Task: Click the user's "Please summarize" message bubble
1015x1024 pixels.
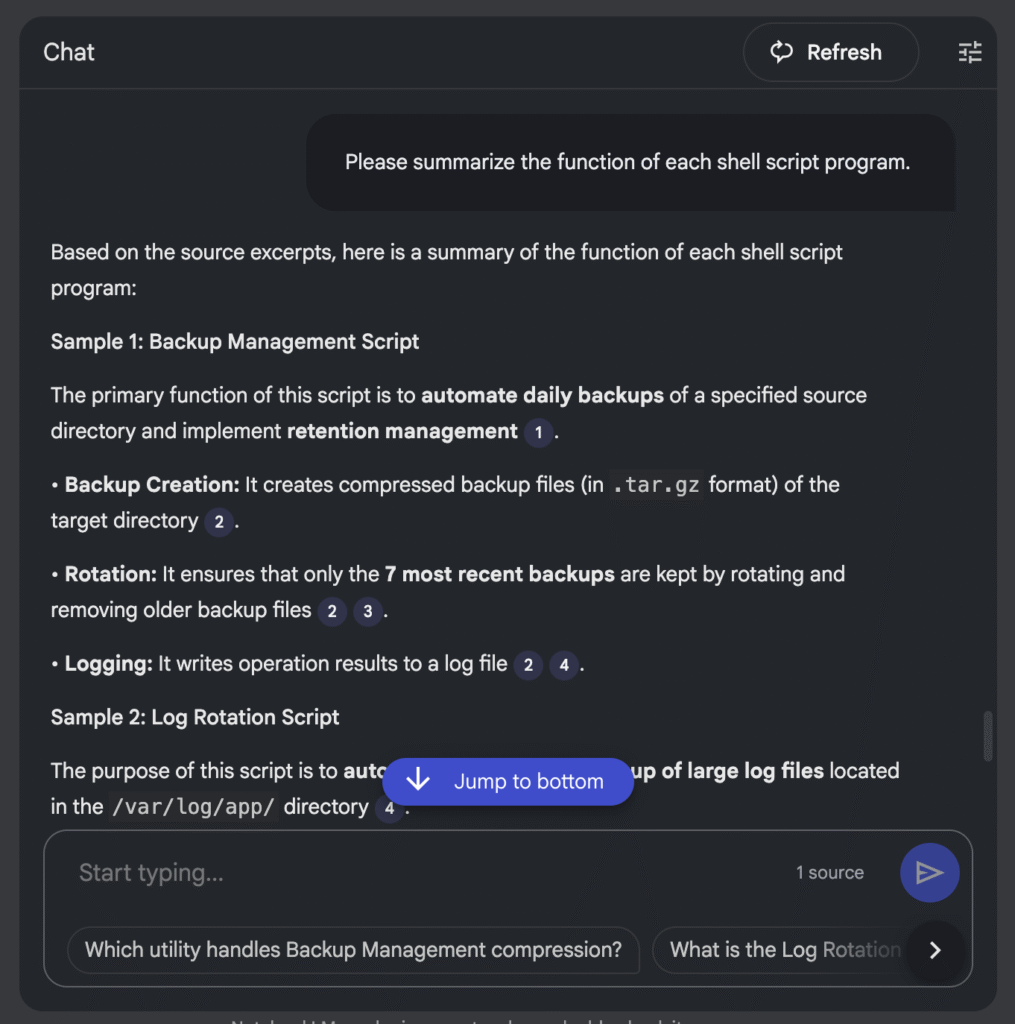Action: pyautogui.click(x=628, y=163)
